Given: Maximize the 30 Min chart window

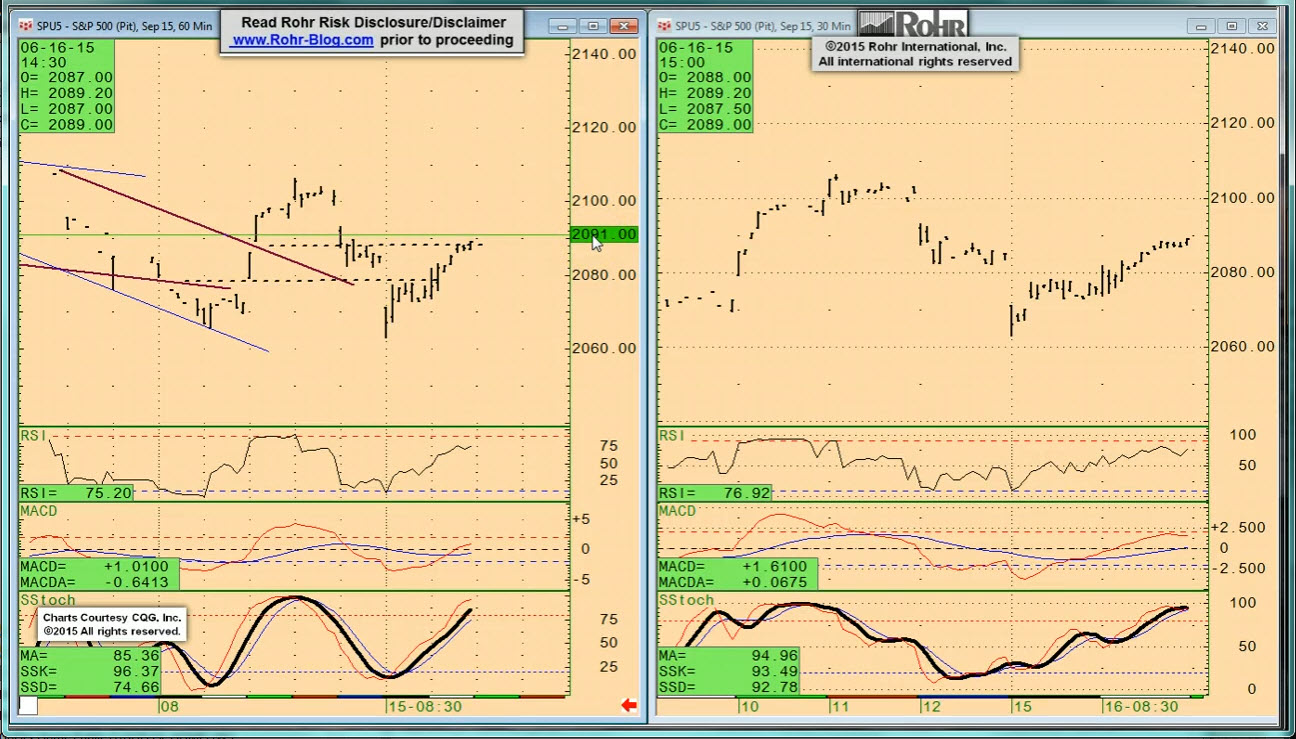Looking at the screenshot, I should 1232,26.
